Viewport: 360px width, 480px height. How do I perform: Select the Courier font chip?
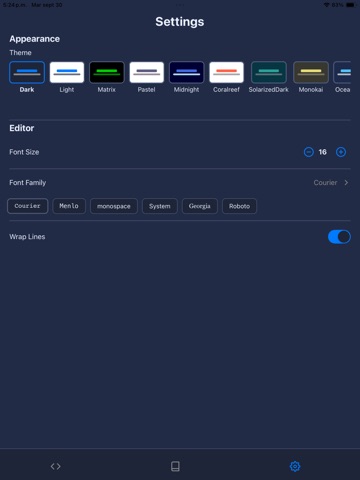(x=28, y=206)
